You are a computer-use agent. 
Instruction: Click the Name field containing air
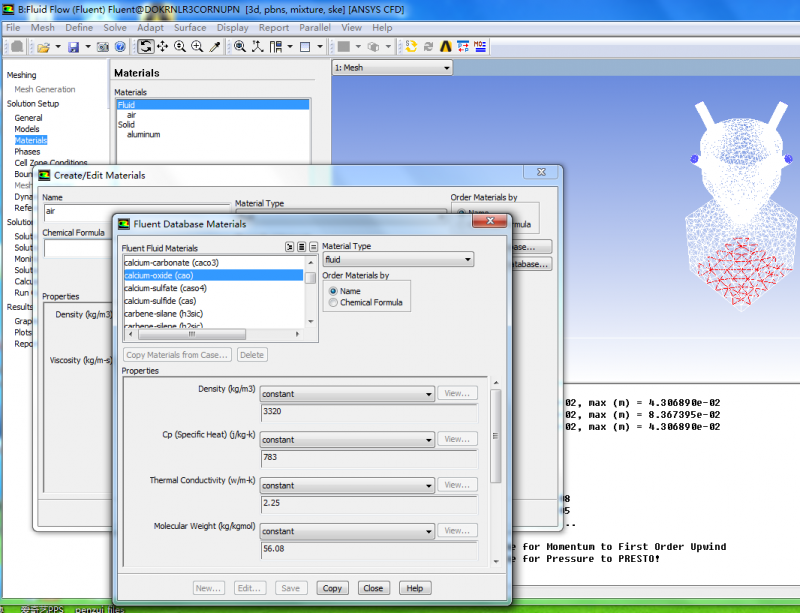pos(137,212)
